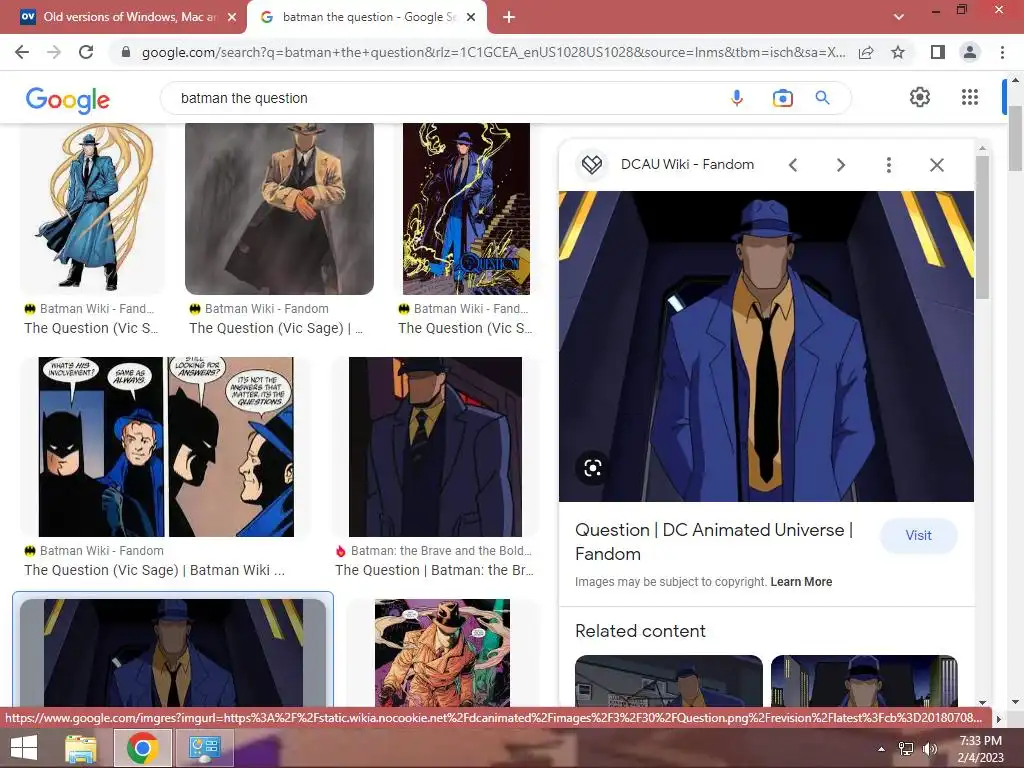
Task: Open a new browser tab
Action: click(509, 17)
